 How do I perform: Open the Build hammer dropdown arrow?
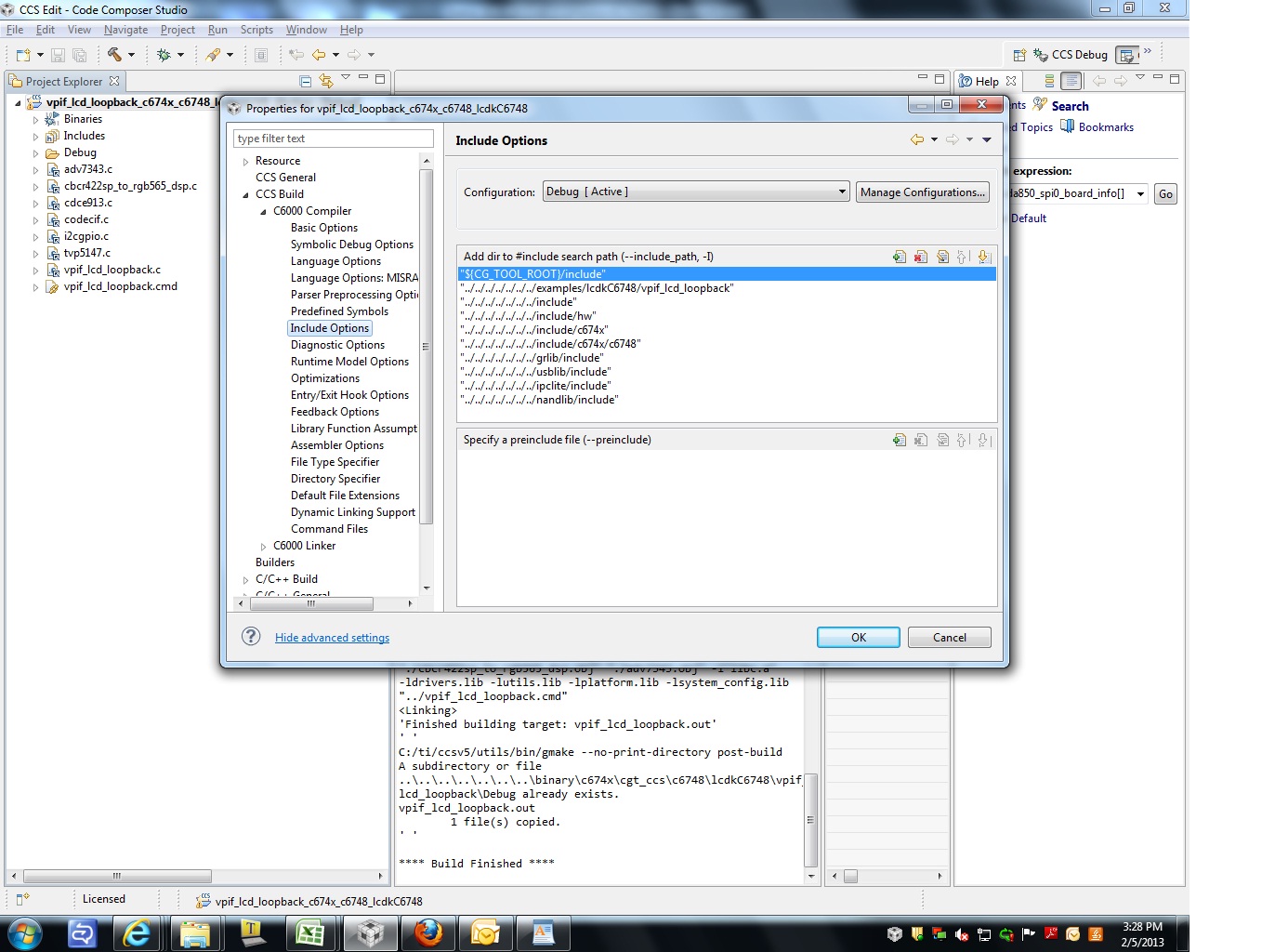131,55
